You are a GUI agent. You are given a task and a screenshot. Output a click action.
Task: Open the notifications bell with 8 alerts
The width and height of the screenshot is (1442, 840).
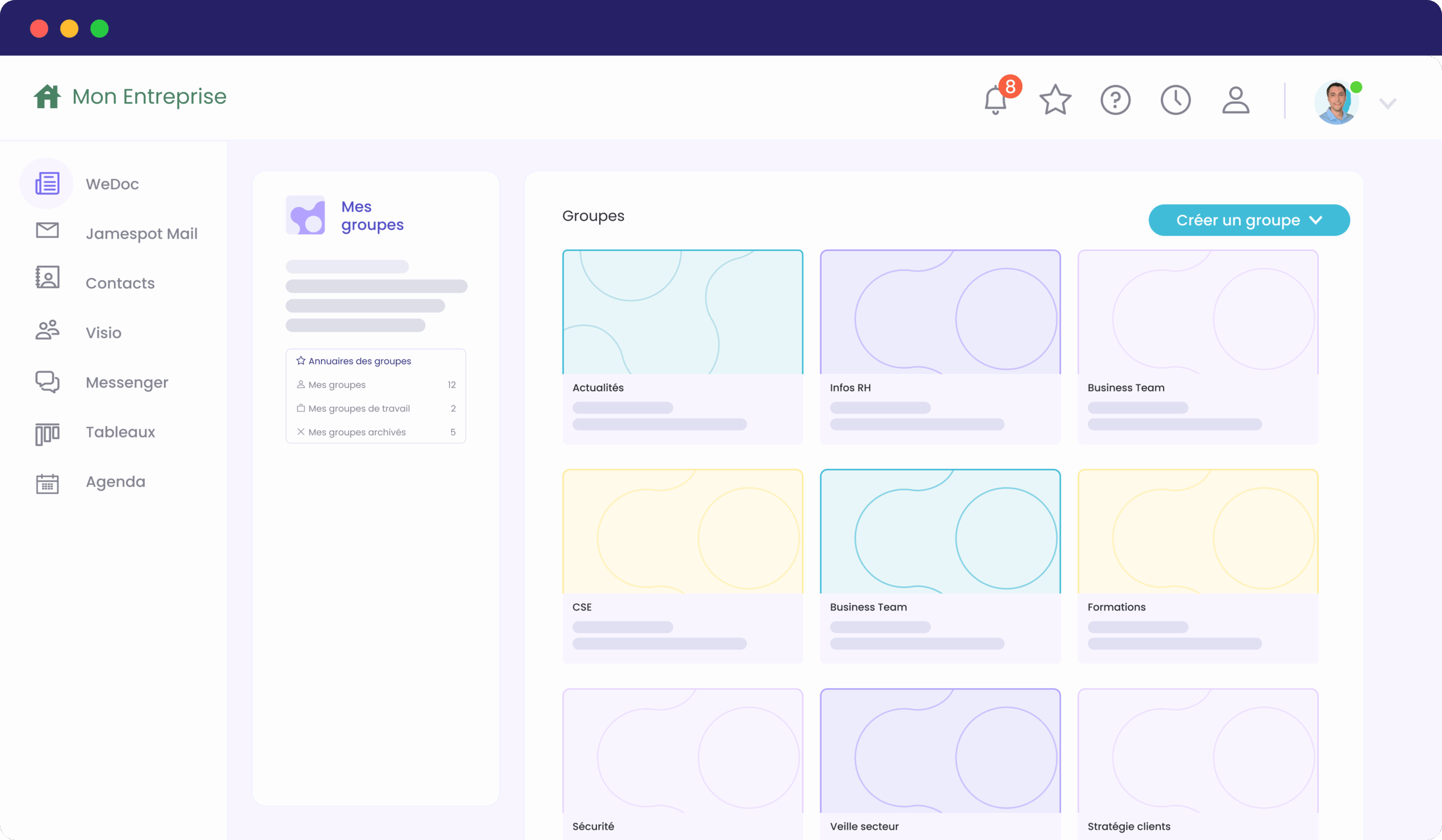996,100
